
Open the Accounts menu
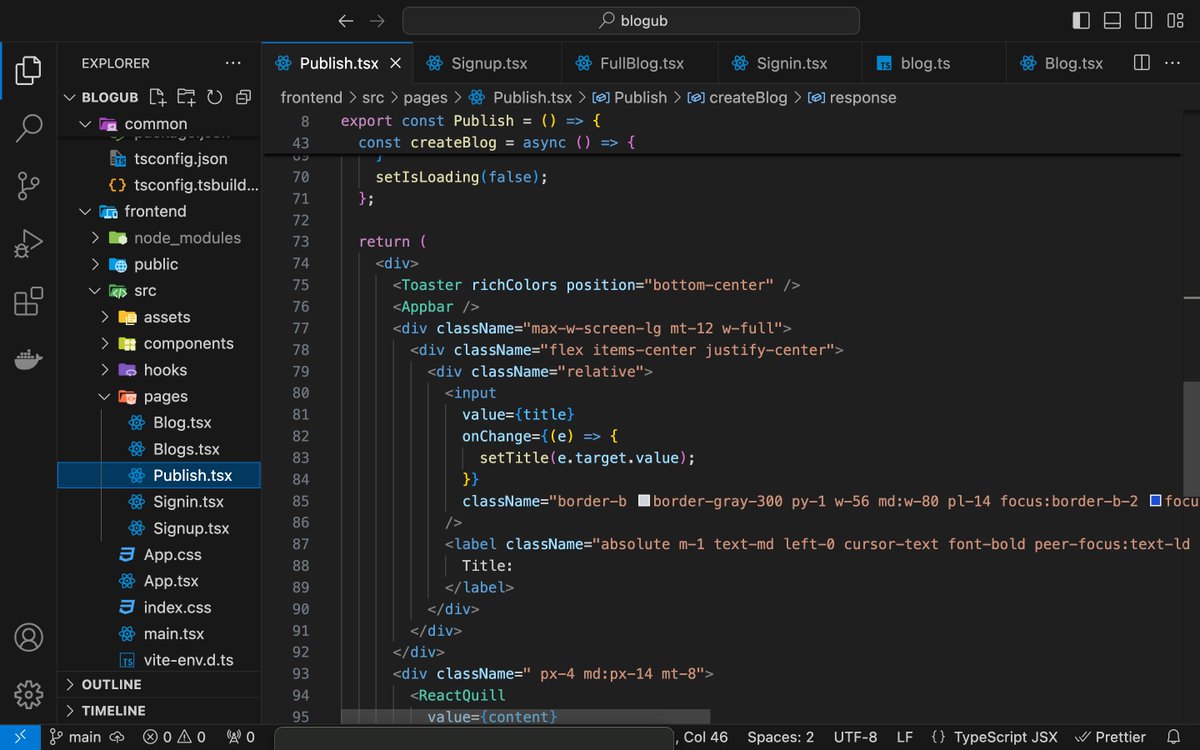coord(29,637)
